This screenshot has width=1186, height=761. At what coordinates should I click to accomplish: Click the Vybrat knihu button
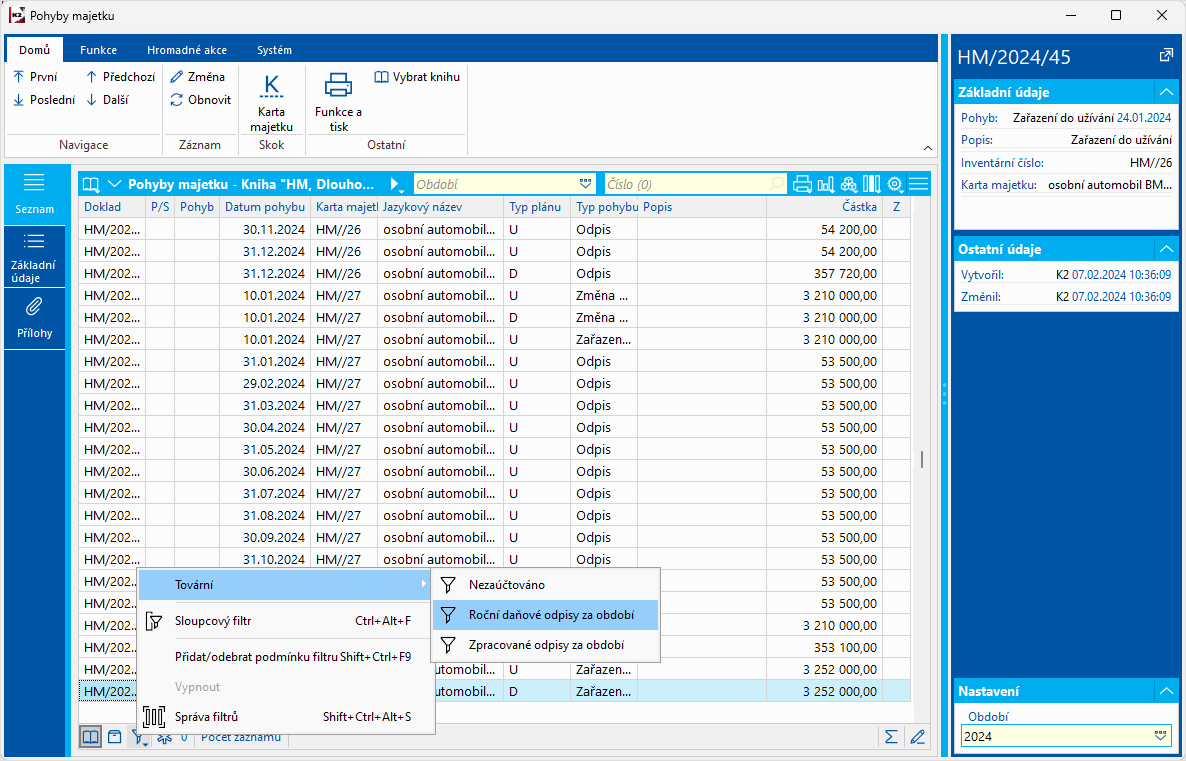pyautogui.click(x=417, y=76)
